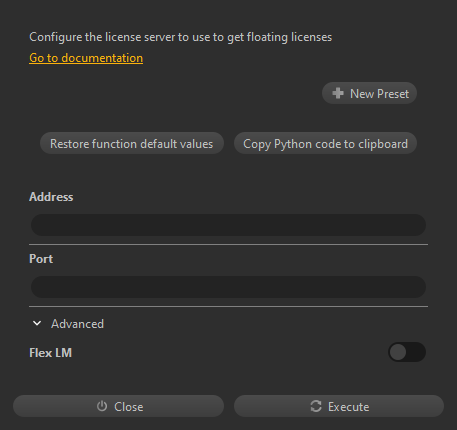
Task: Click the Flex LM toggle knob
Action: click(398, 352)
